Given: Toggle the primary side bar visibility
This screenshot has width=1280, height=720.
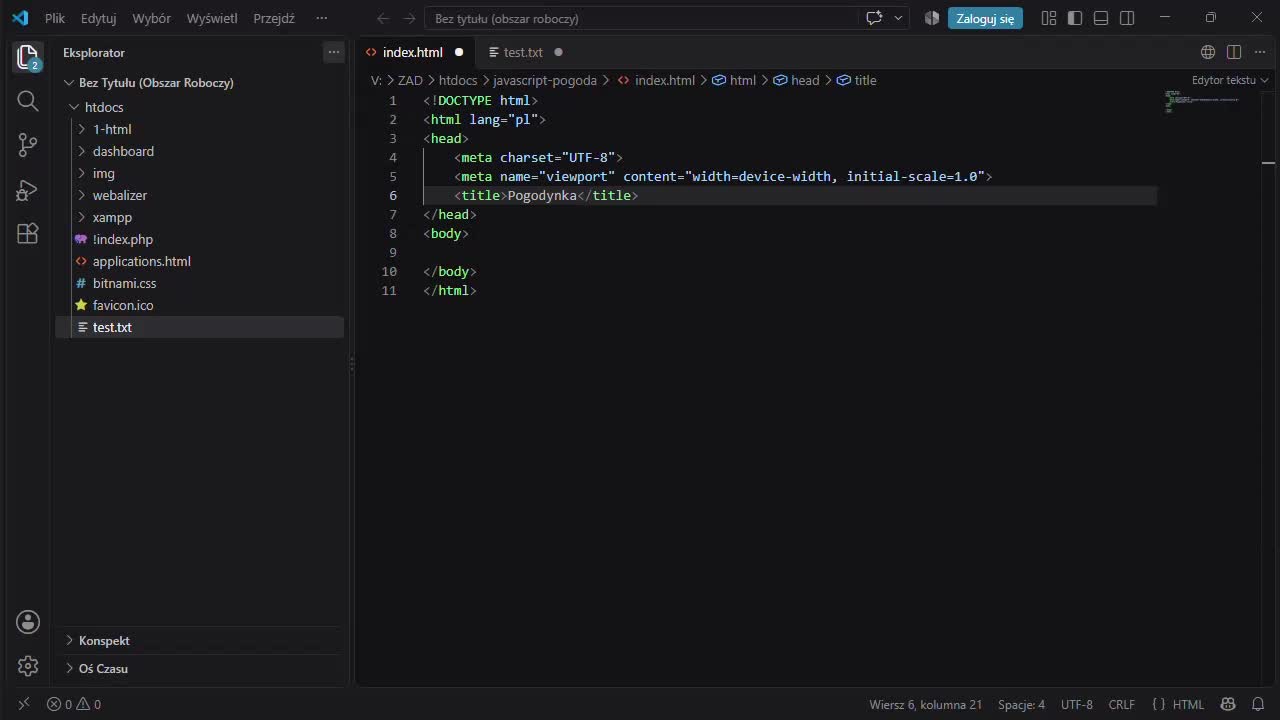Looking at the screenshot, I should 1075,18.
